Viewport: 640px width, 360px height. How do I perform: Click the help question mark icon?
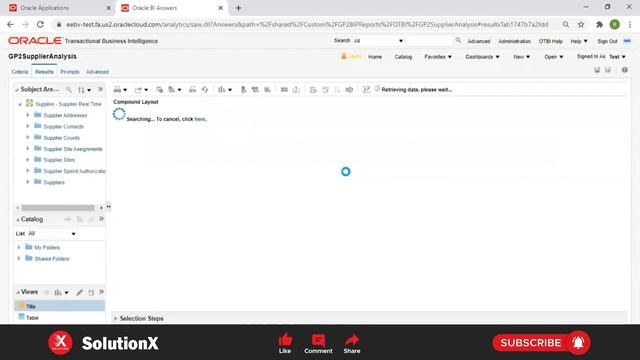tap(624, 70)
